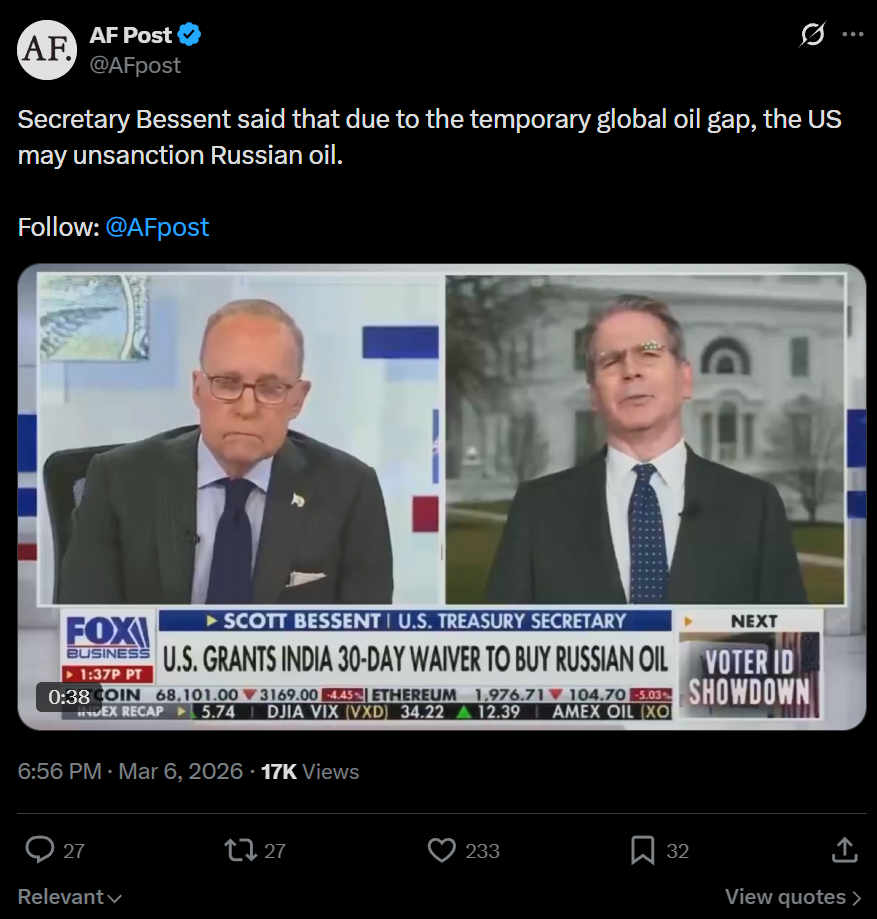877x919 pixels.
Task: Open View quotes link
Action: (793, 897)
